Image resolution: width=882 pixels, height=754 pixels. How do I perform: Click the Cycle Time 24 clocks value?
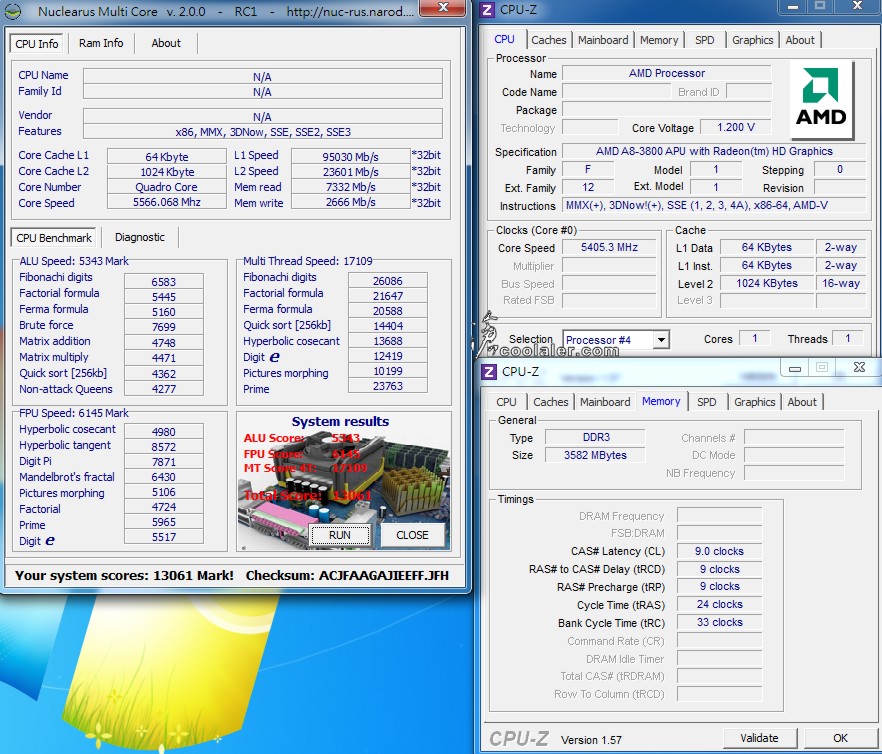click(x=719, y=604)
